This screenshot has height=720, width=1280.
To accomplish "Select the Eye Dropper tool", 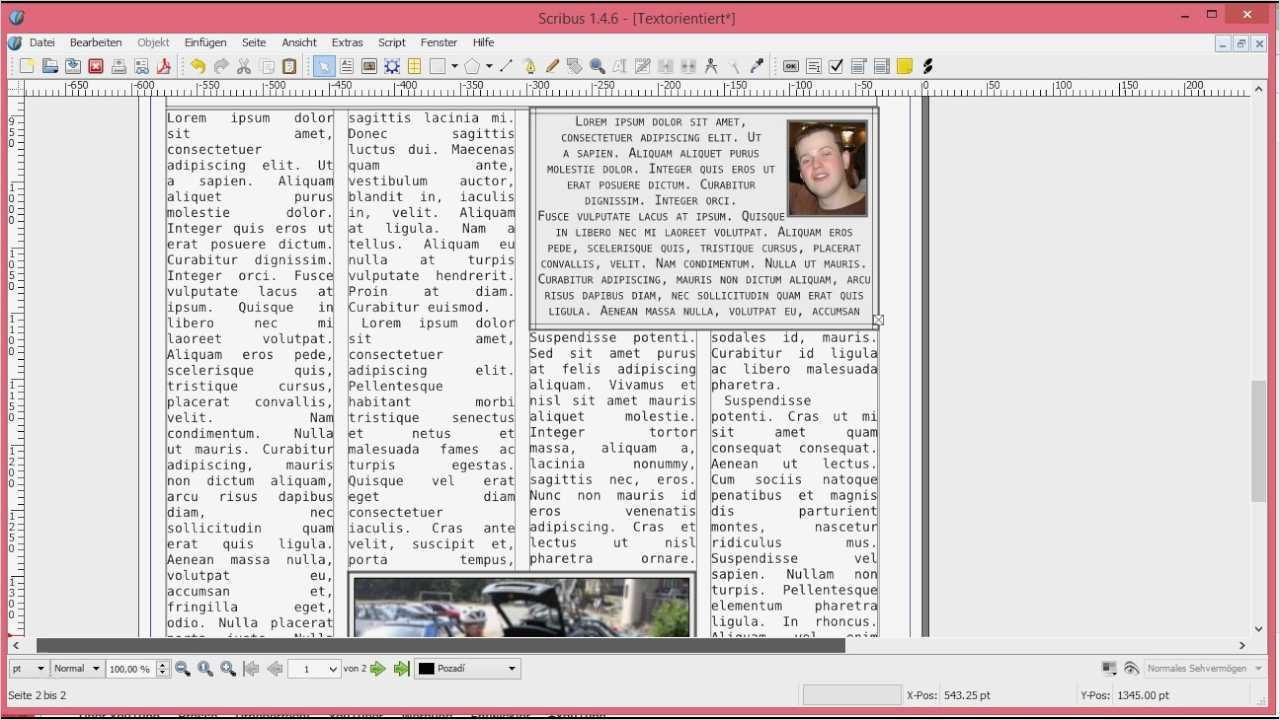I will 757,66.
